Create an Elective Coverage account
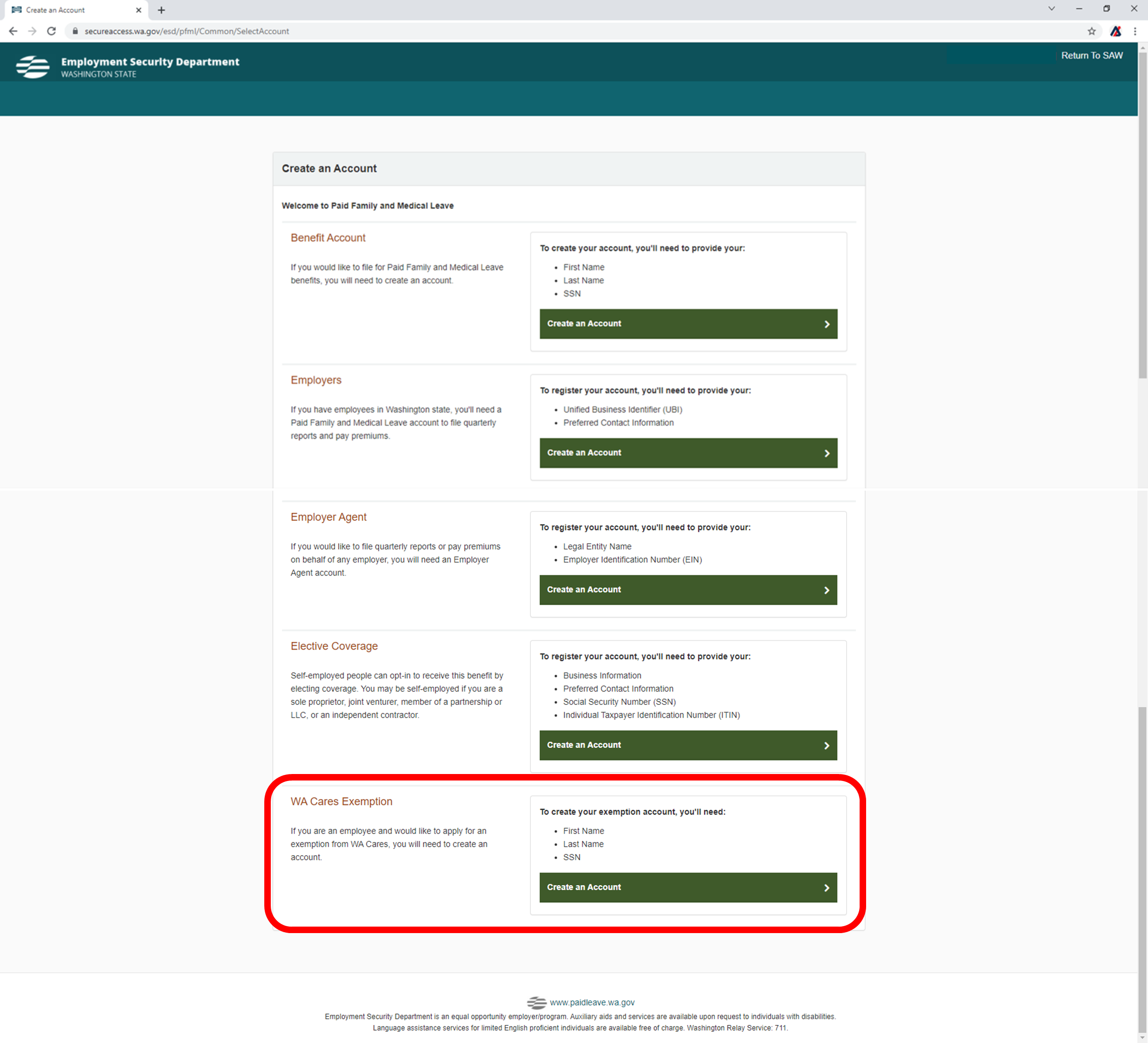Screen dimensions: 1148x1043 coord(688,745)
